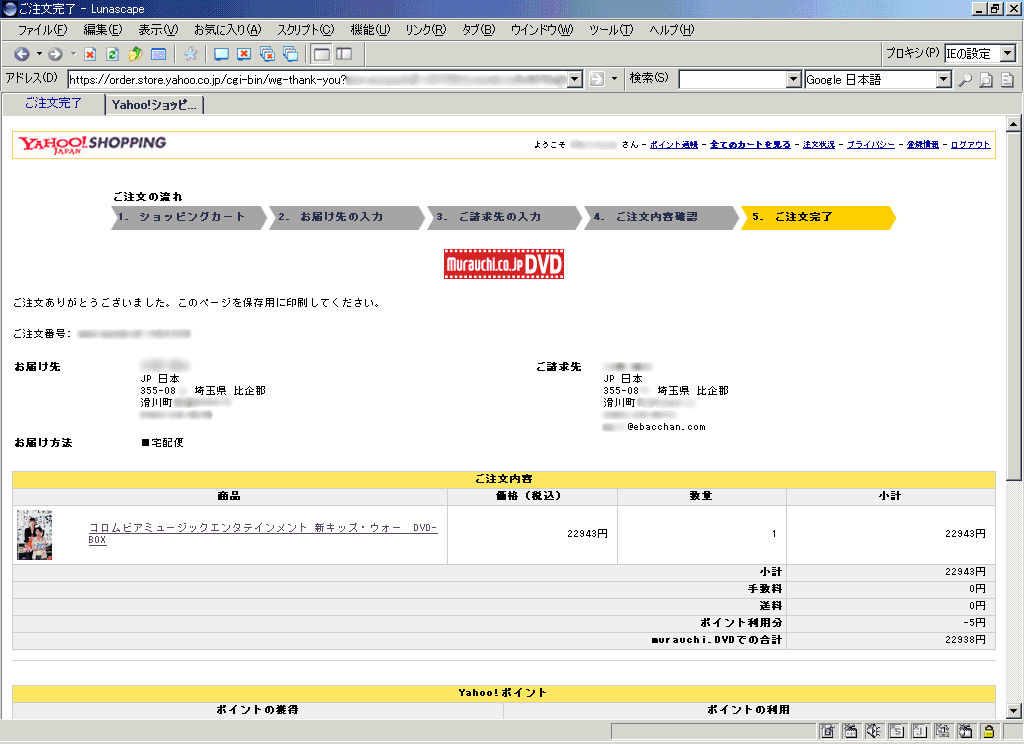Click the プライバシー link
Viewport: 1024px width, 744px height.
[x=871, y=144]
